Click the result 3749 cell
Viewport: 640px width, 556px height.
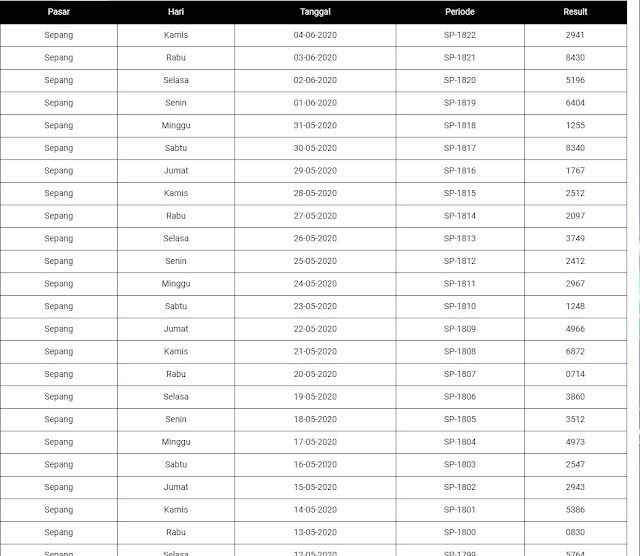(576, 238)
